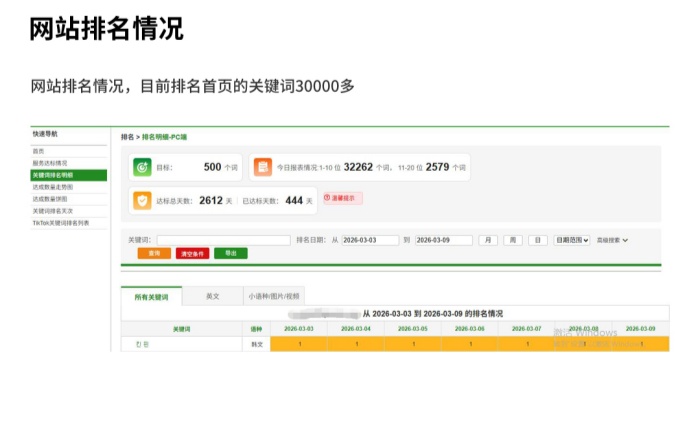This screenshot has width=700, height=435.
Task: Go to 首页 in the sidebar
Action: coord(39,151)
